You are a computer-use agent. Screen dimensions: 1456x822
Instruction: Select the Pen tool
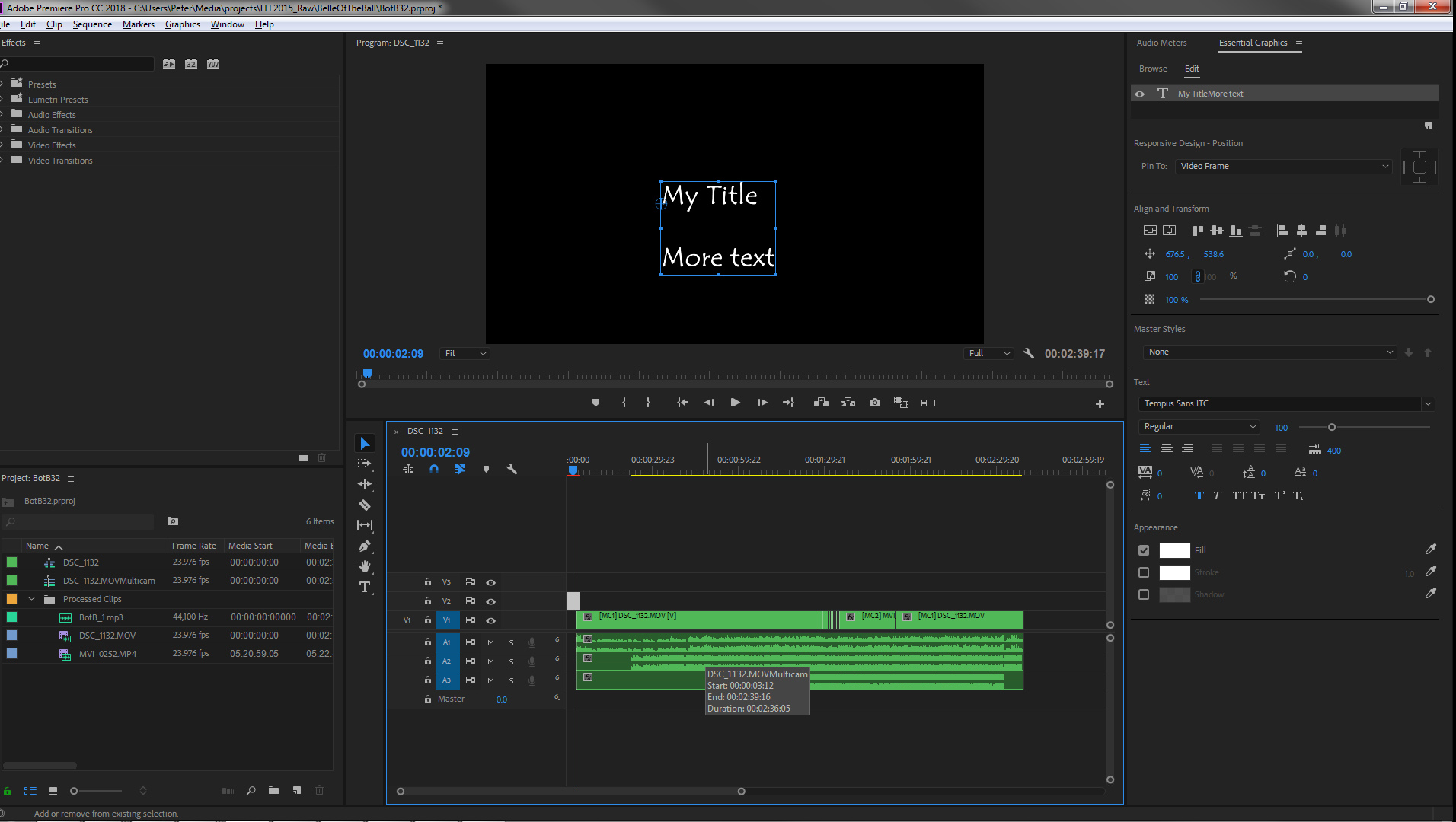click(365, 546)
